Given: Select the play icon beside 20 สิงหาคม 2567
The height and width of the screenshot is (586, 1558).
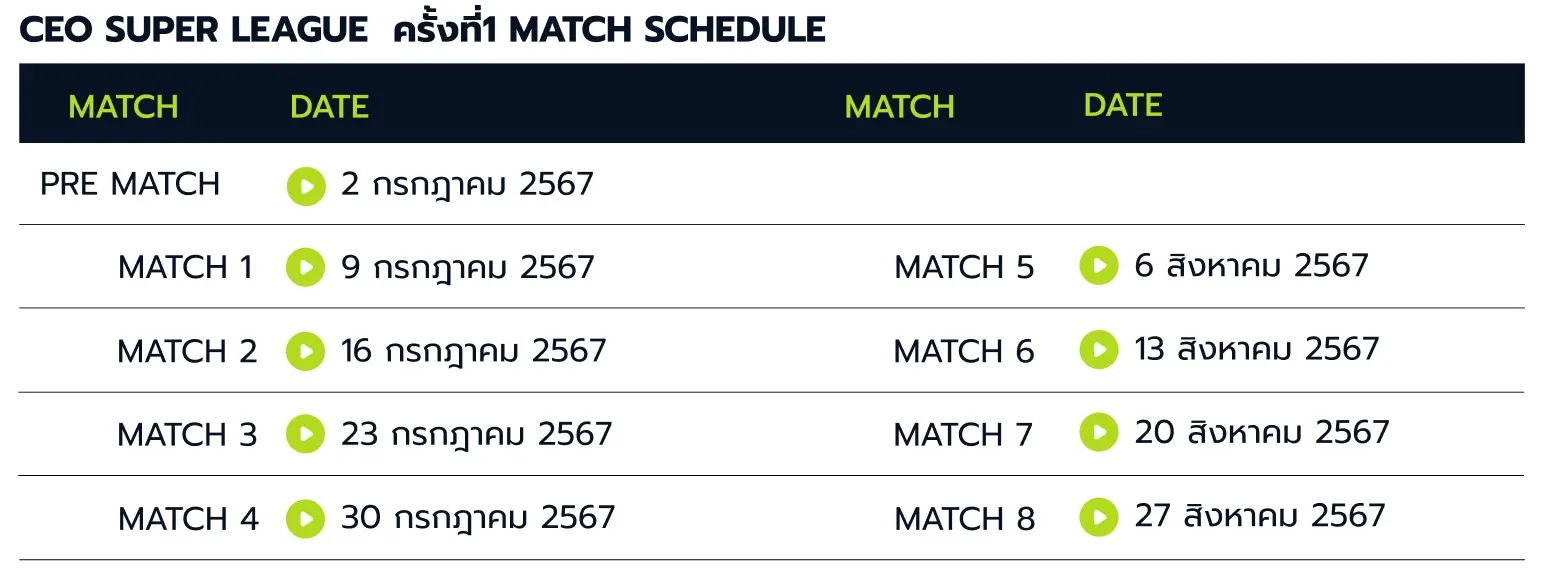Looking at the screenshot, I should (x=1099, y=432).
